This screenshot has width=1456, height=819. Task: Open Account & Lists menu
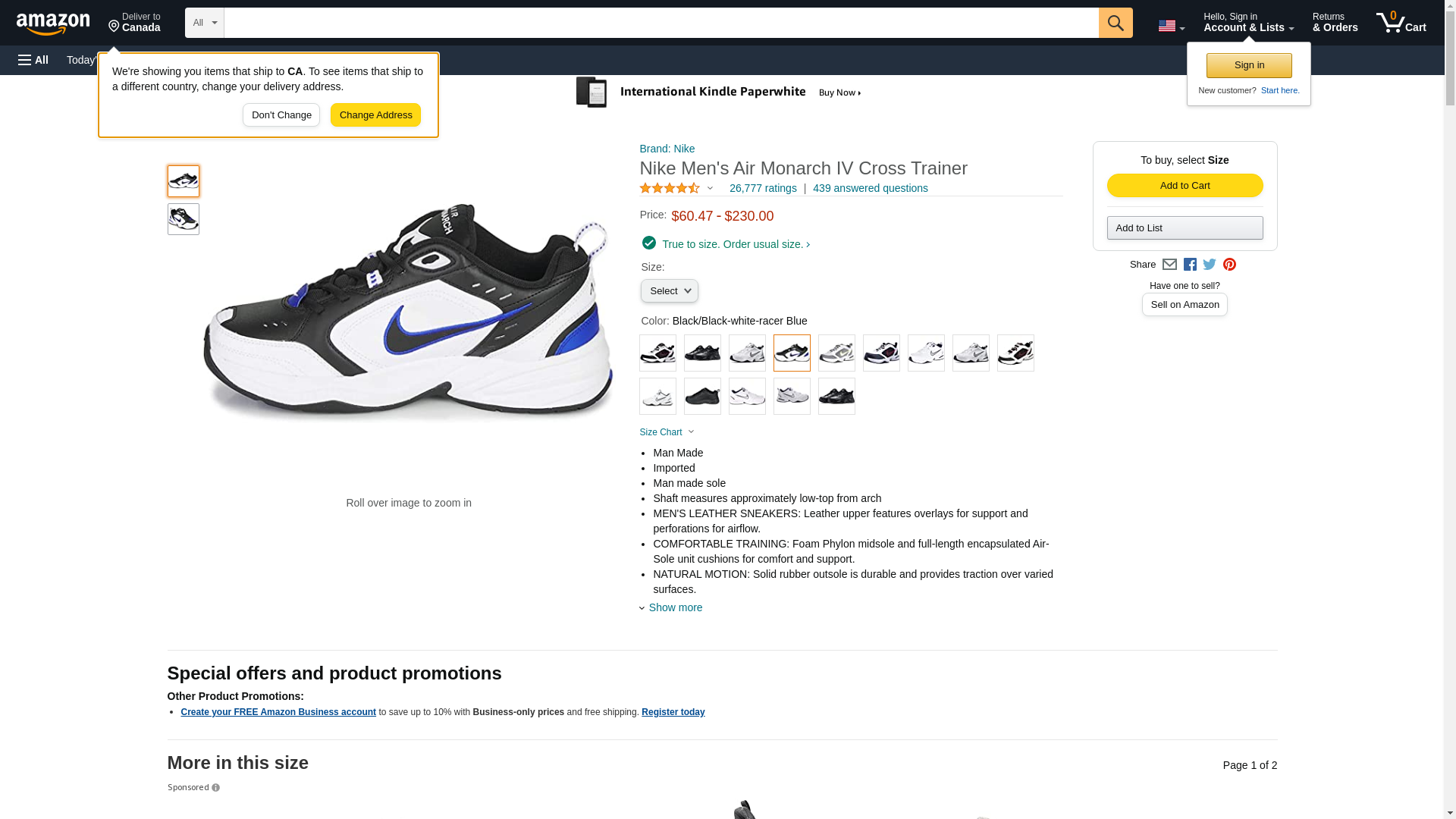[x=1248, y=23]
